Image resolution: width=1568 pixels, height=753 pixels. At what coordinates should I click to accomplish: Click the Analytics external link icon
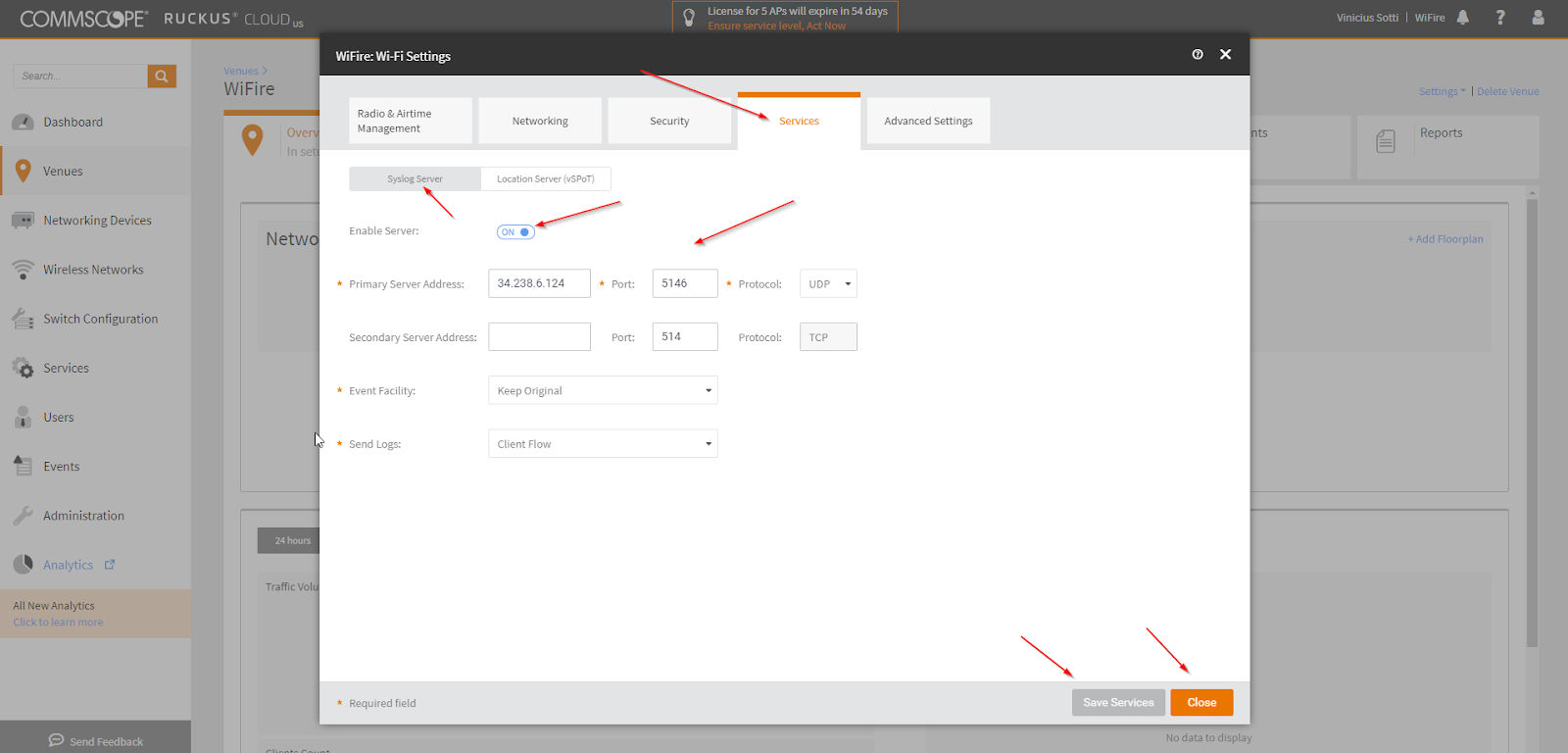110,565
